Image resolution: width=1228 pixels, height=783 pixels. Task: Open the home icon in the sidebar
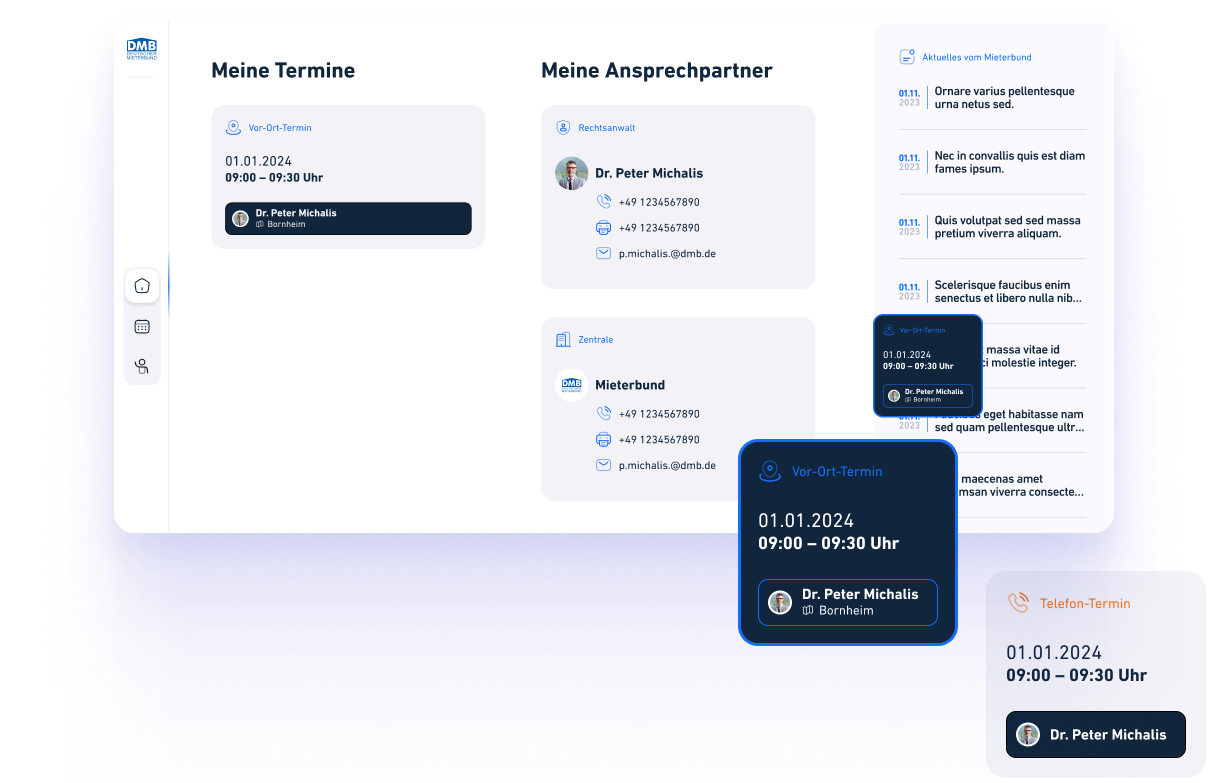click(142, 286)
